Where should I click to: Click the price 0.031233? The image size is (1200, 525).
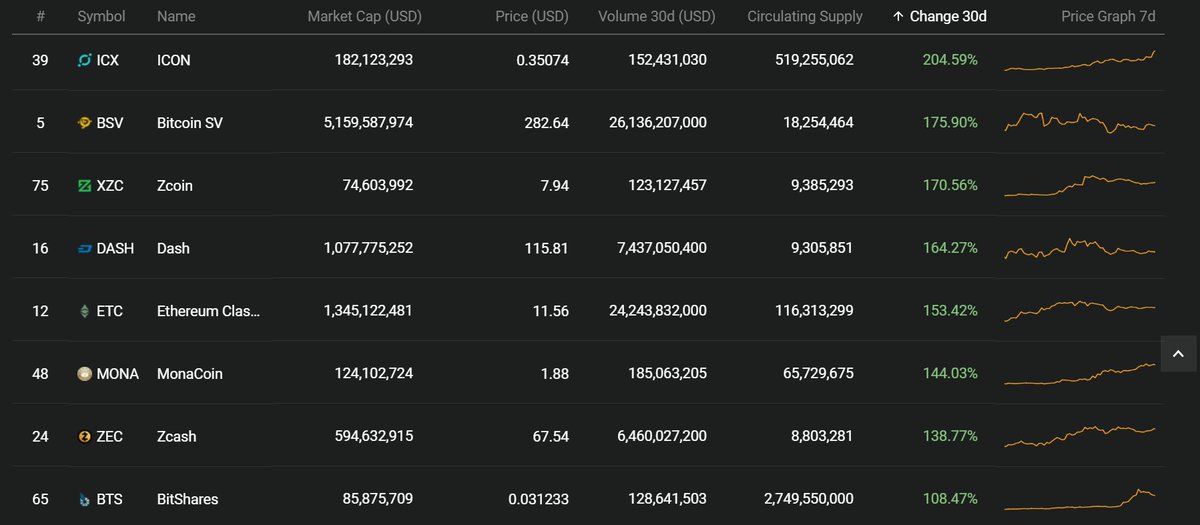tap(538, 499)
